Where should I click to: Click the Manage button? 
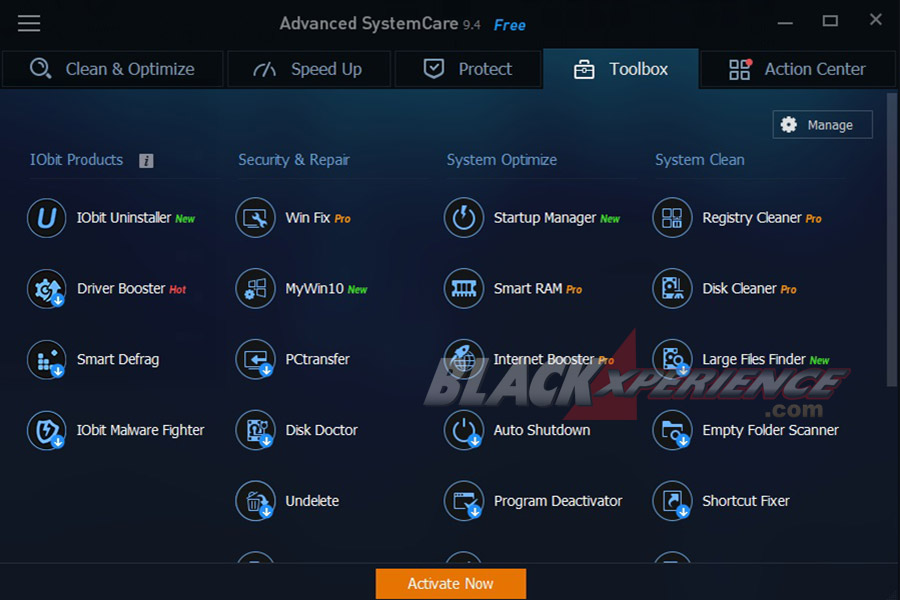(x=823, y=125)
